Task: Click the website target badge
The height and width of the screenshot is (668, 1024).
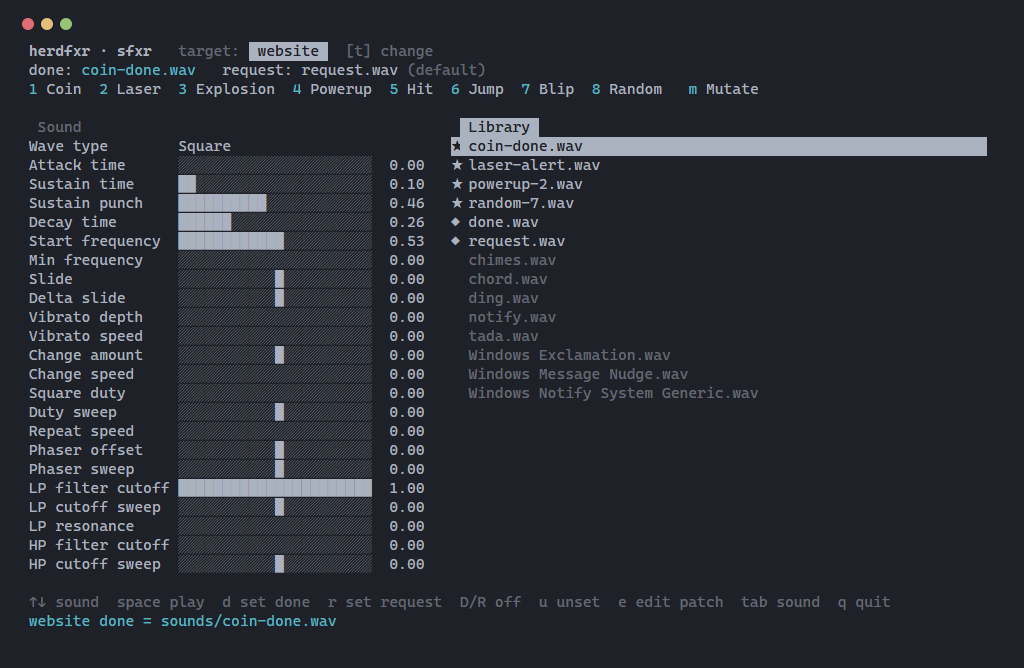Action: click(288, 51)
